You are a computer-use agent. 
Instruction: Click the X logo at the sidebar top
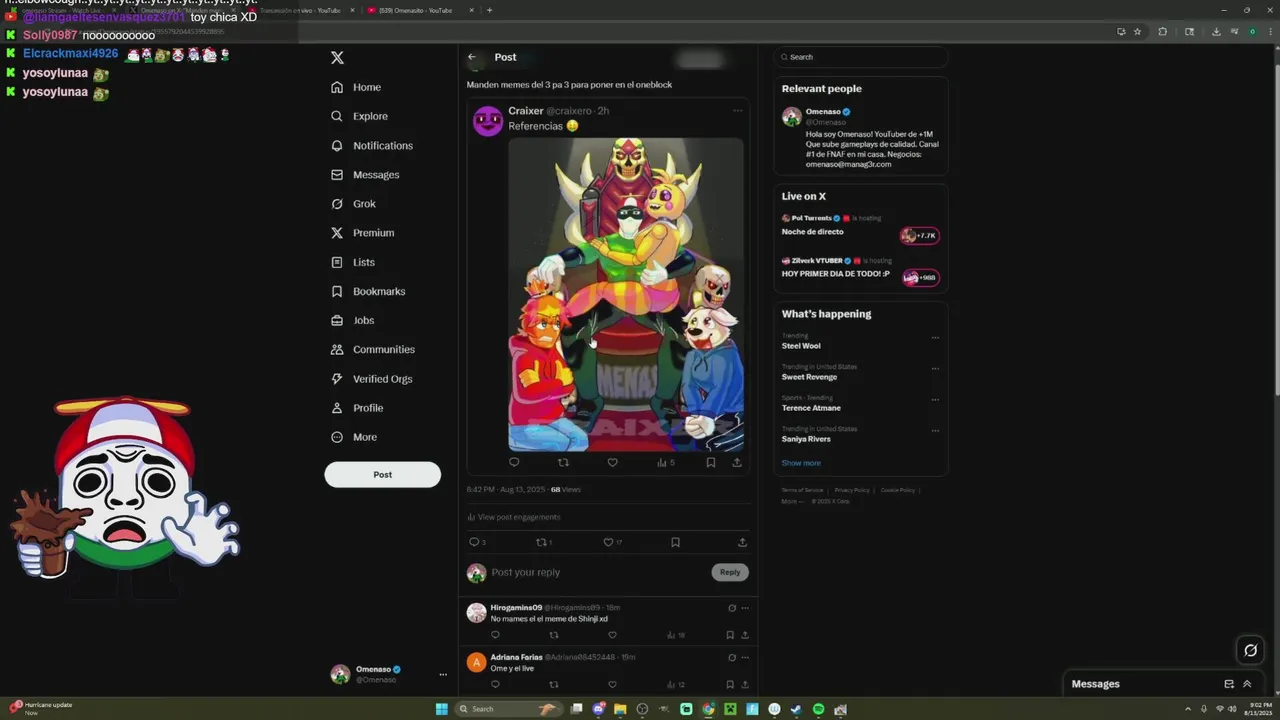[x=337, y=58]
